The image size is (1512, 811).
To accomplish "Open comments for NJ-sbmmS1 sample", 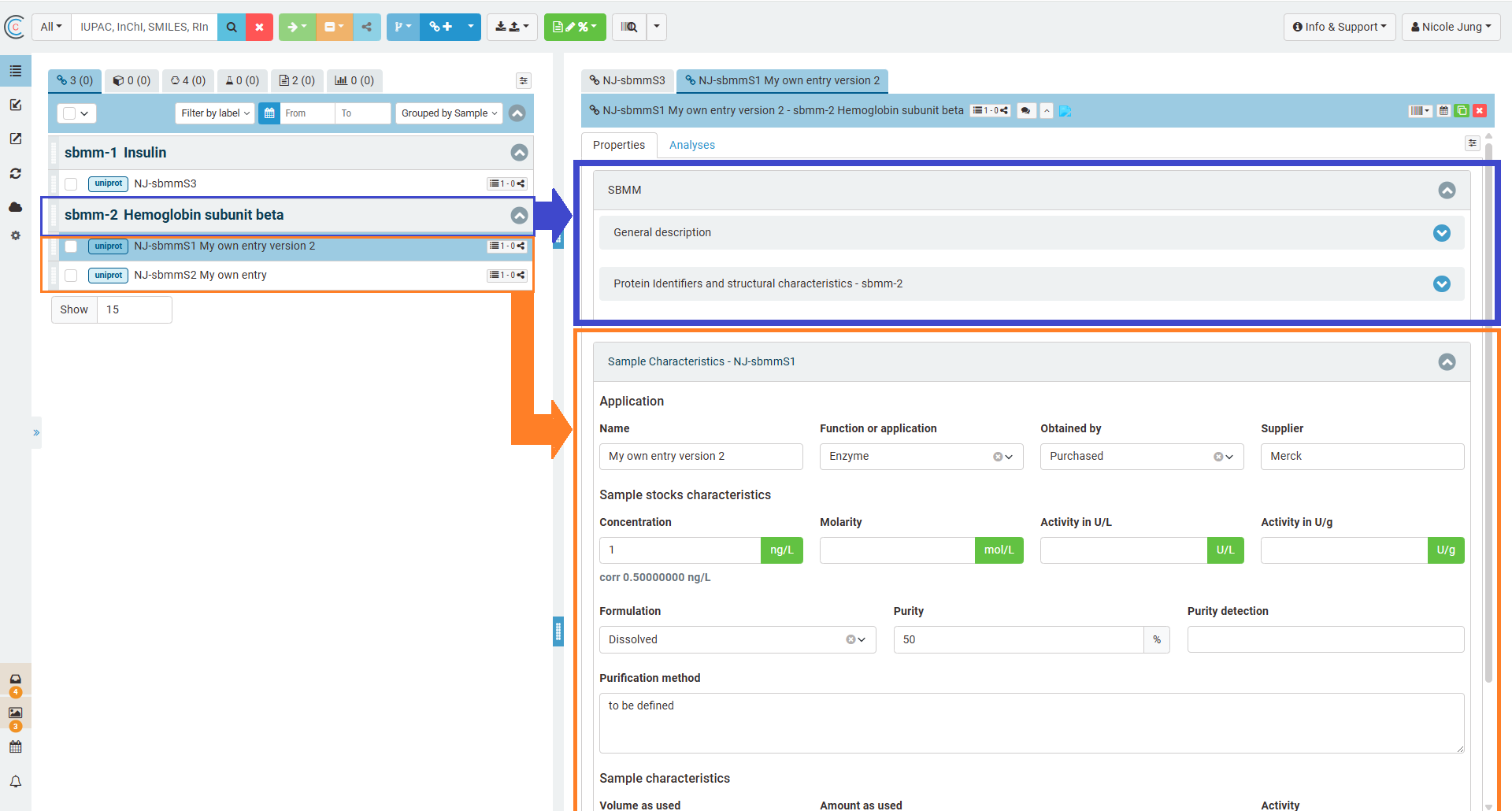I will [x=1025, y=111].
